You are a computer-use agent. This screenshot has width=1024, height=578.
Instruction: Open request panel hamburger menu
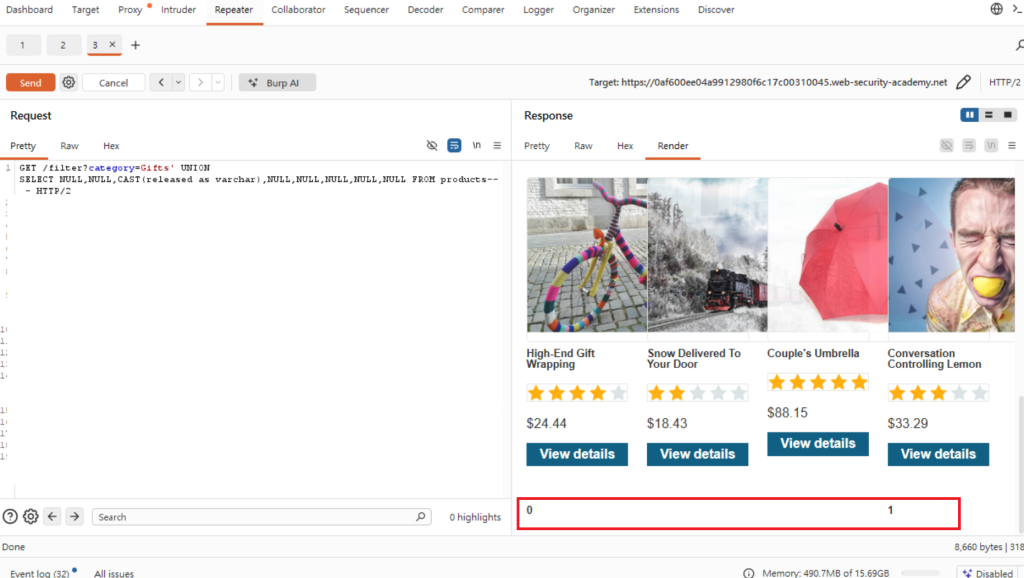coord(497,146)
